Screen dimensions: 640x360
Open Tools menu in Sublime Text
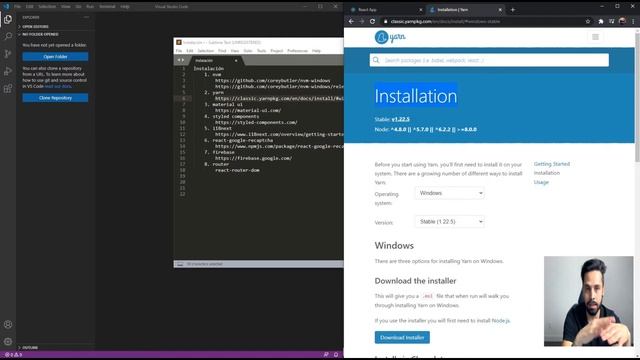click(x=261, y=51)
